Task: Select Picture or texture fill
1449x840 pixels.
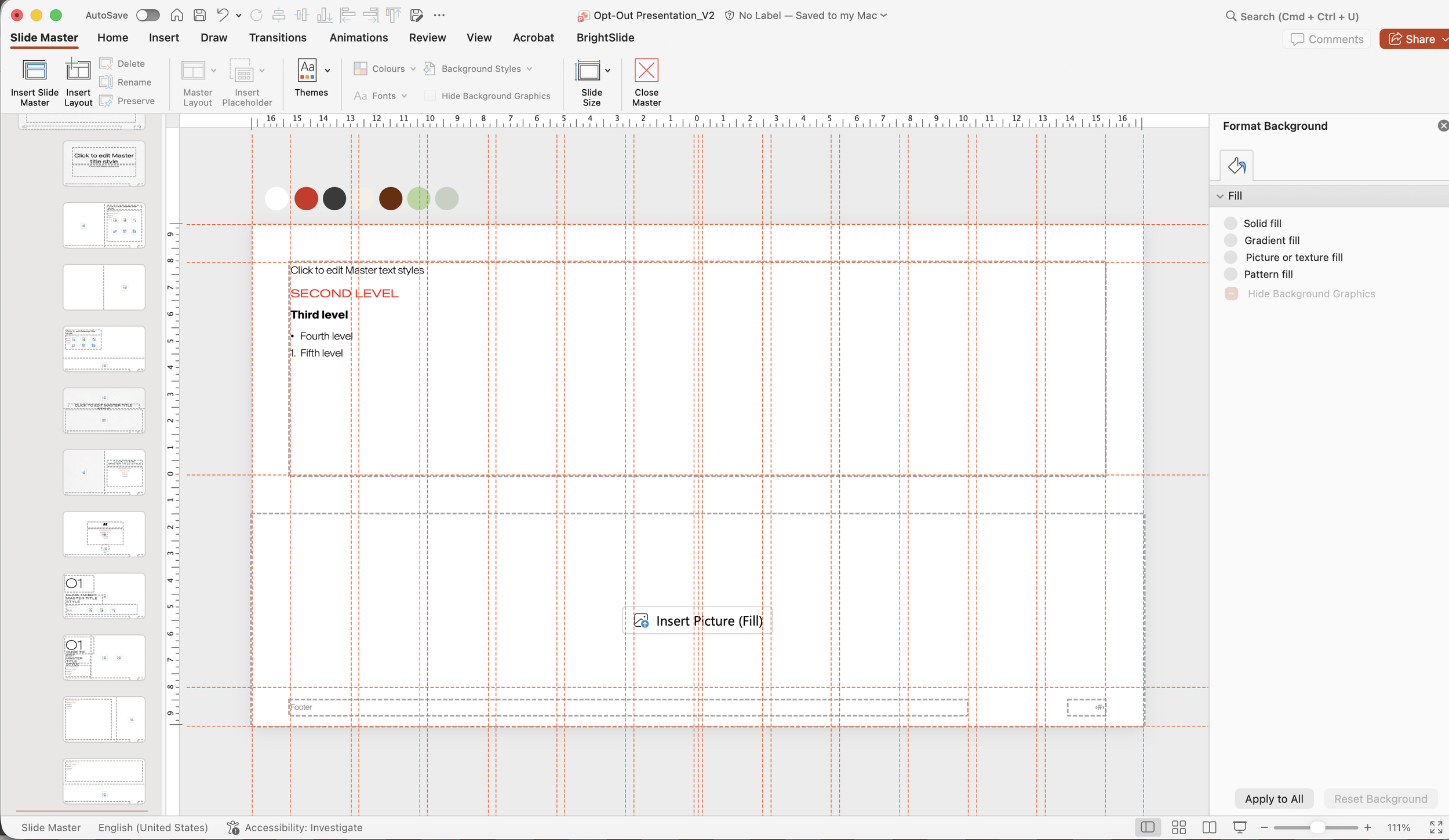Action: (x=1230, y=257)
